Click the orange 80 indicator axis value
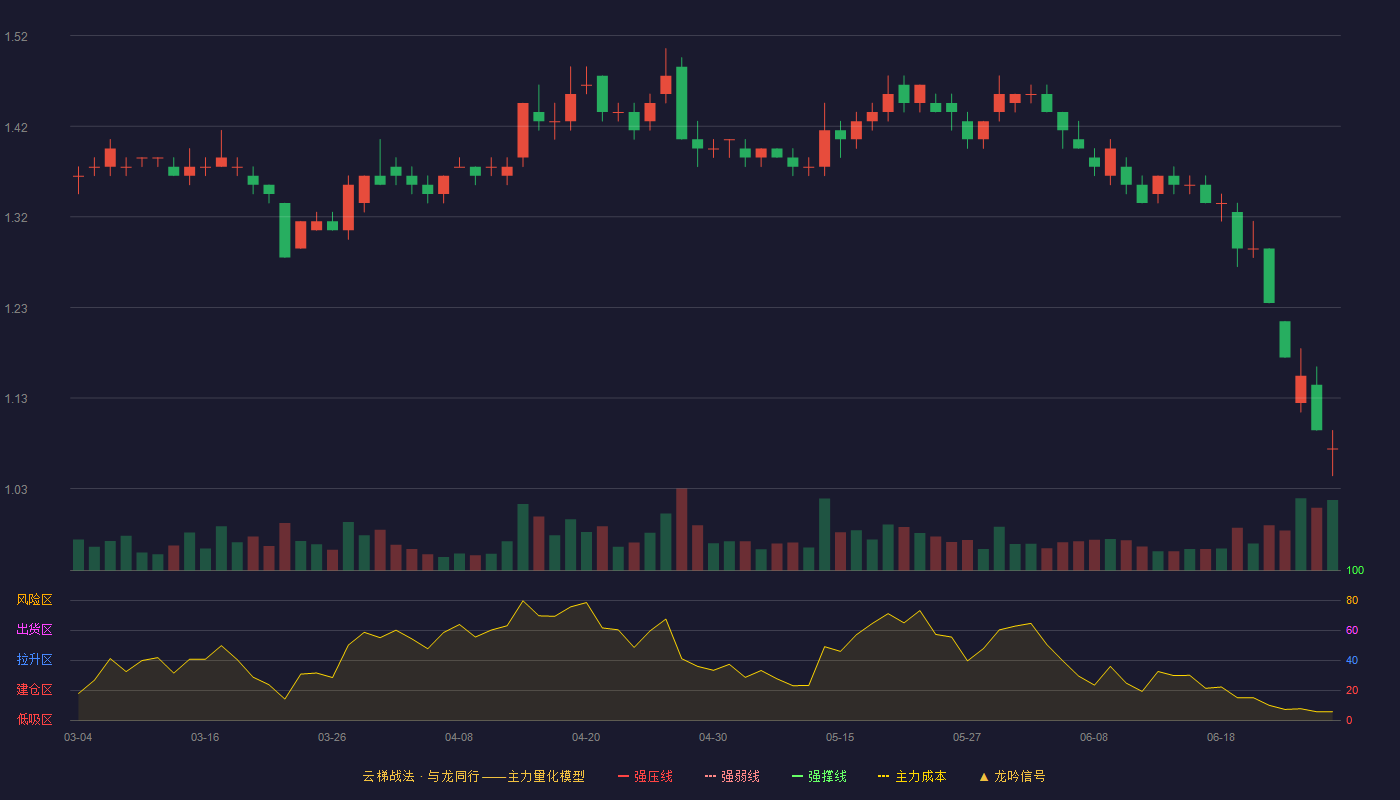The image size is (1400, 800). [1352, 601]
